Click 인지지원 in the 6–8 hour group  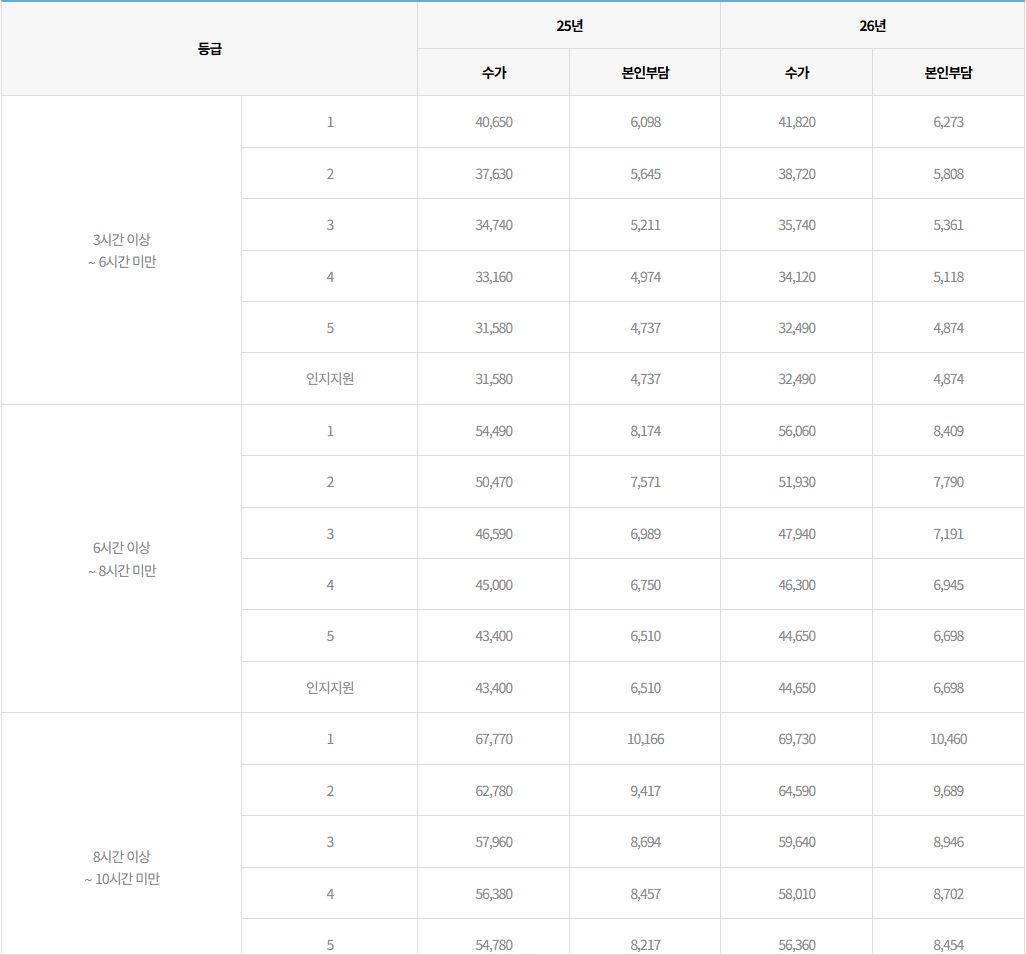pyautogui.click(x=329, y=688)
